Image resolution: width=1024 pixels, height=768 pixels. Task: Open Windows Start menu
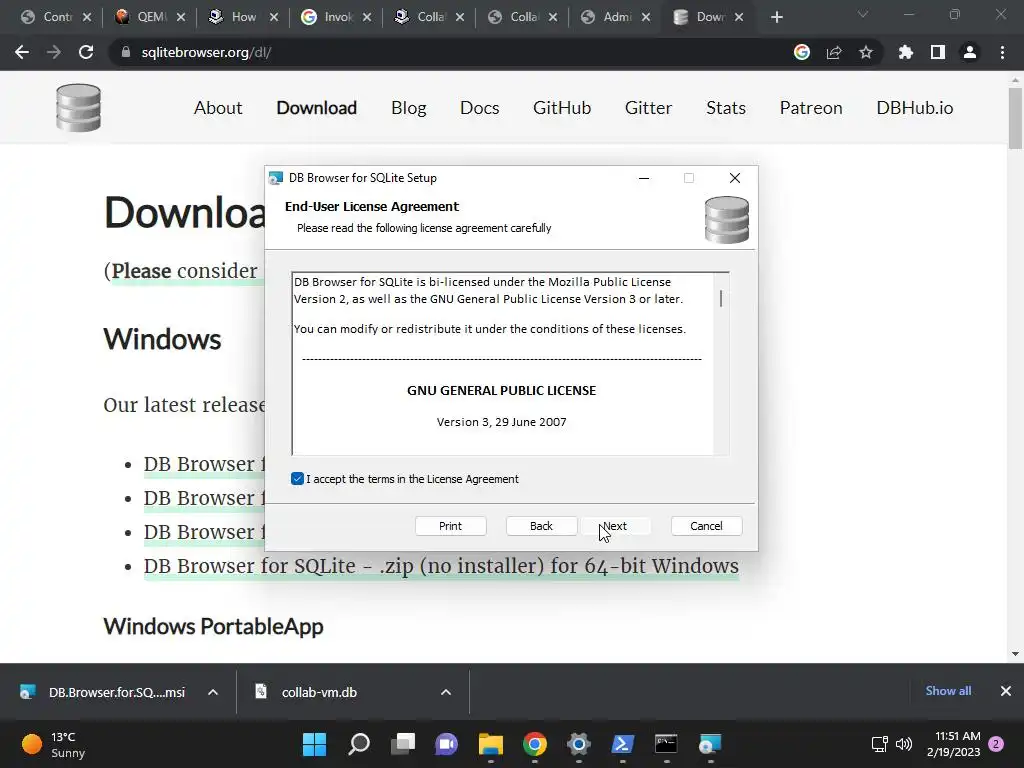point(315,744)
